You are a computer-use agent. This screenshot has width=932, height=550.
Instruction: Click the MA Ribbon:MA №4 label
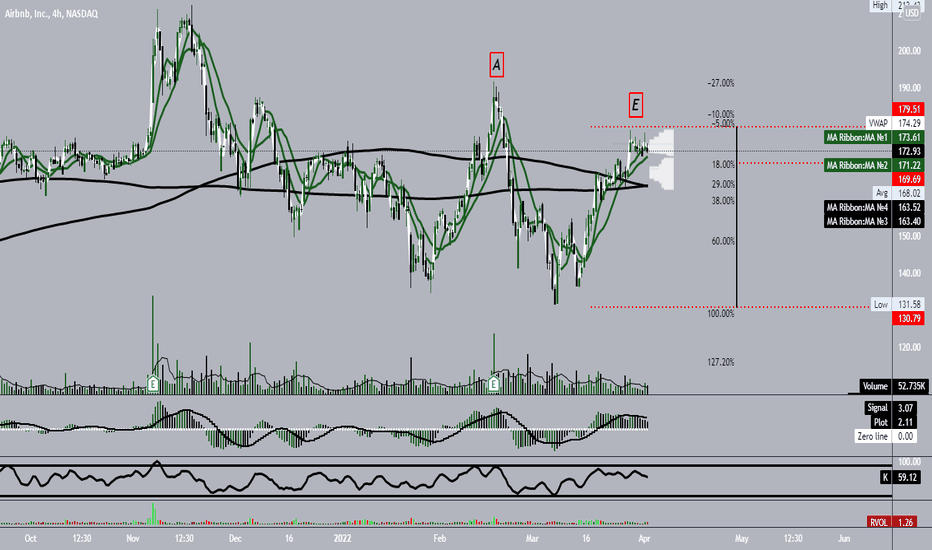(x=874, y=208)
